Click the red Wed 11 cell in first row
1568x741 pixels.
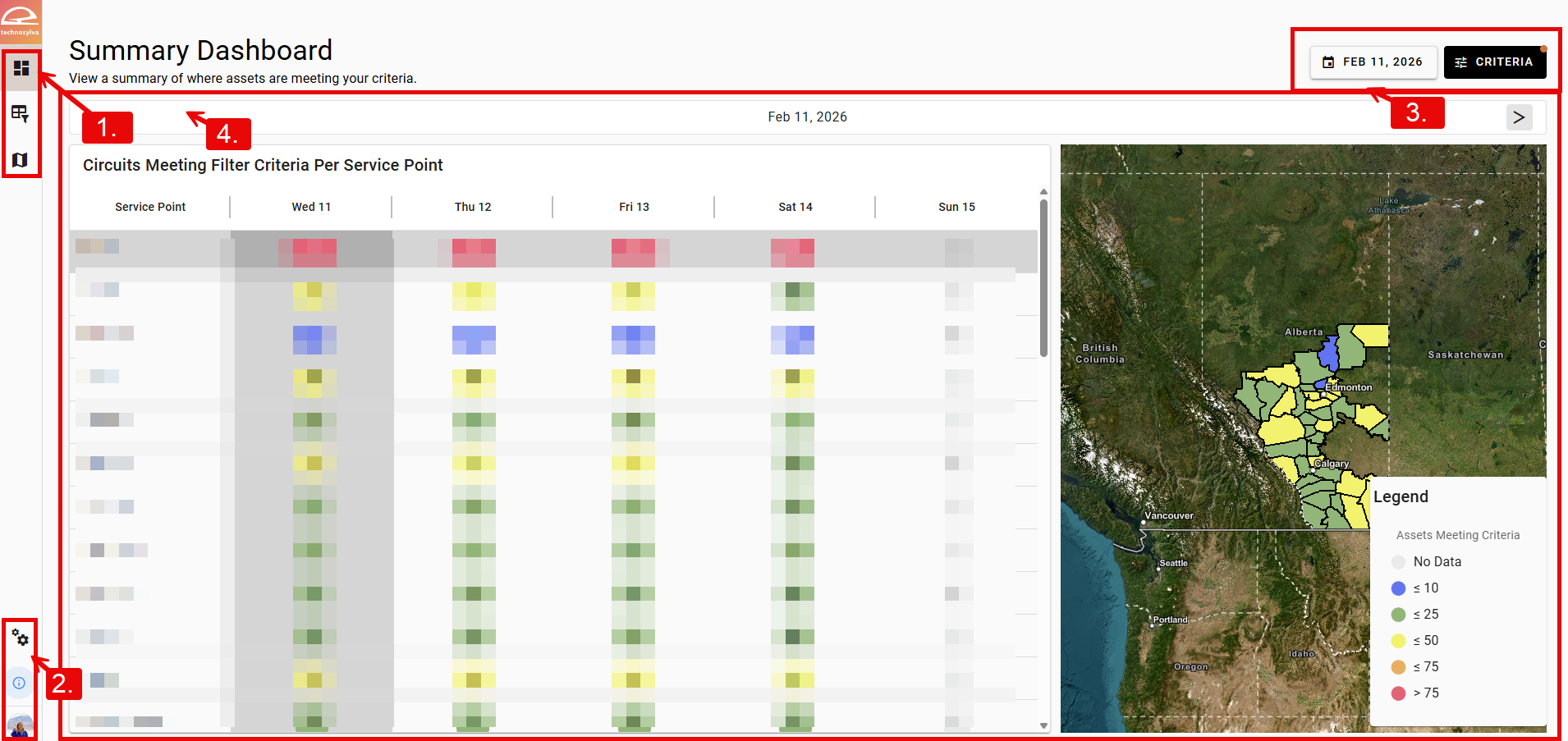point(314,252)
